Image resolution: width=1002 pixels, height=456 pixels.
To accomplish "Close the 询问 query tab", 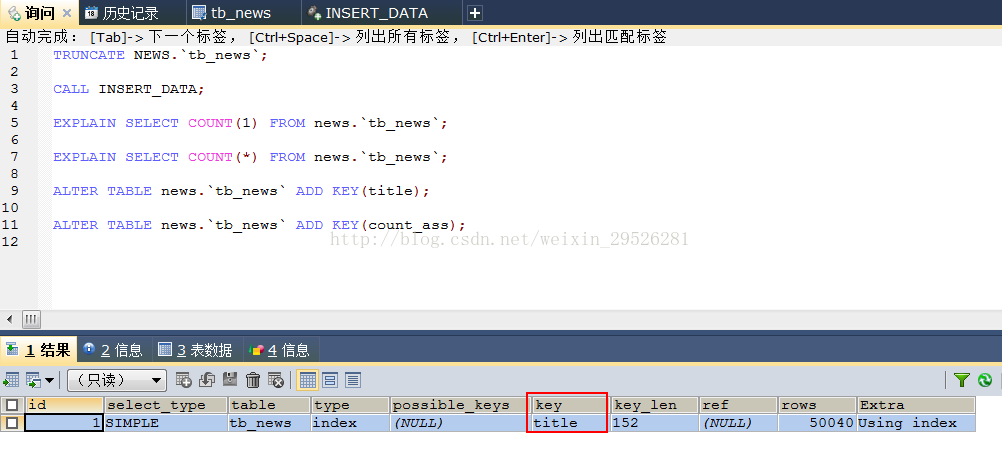I will click(66, 13).
